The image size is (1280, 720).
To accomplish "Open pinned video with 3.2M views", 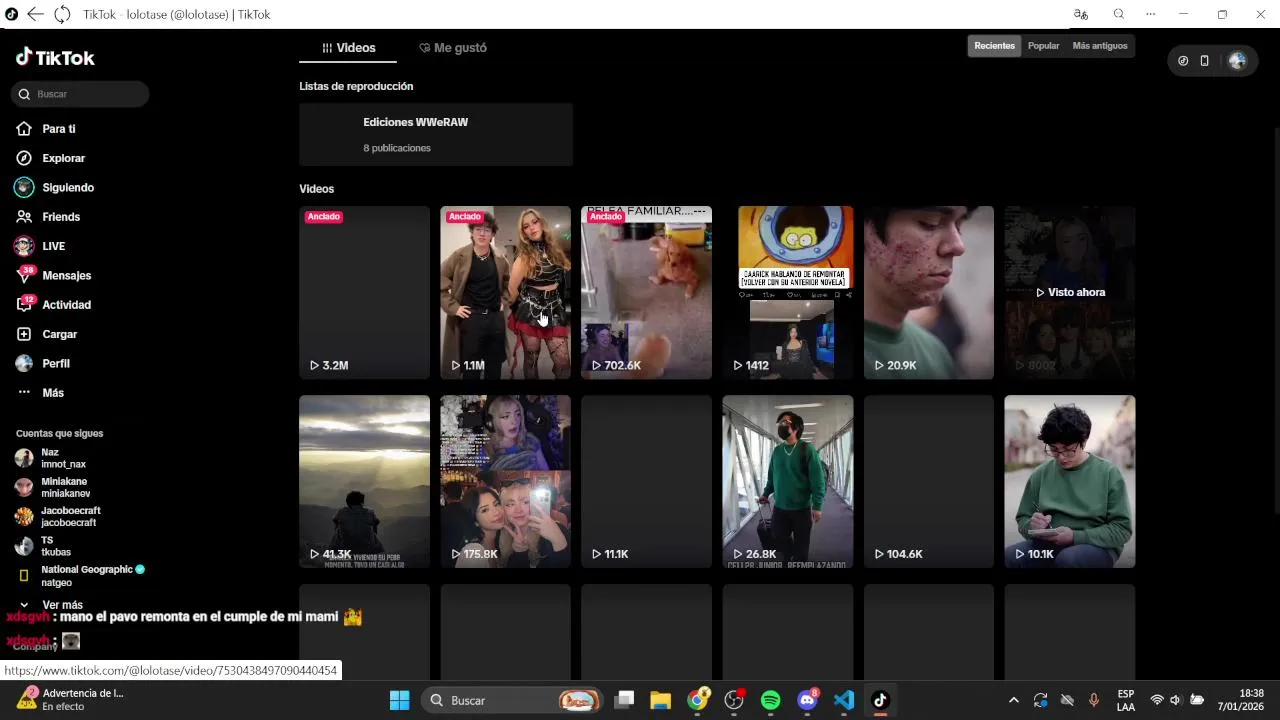I will pos(364,292).
